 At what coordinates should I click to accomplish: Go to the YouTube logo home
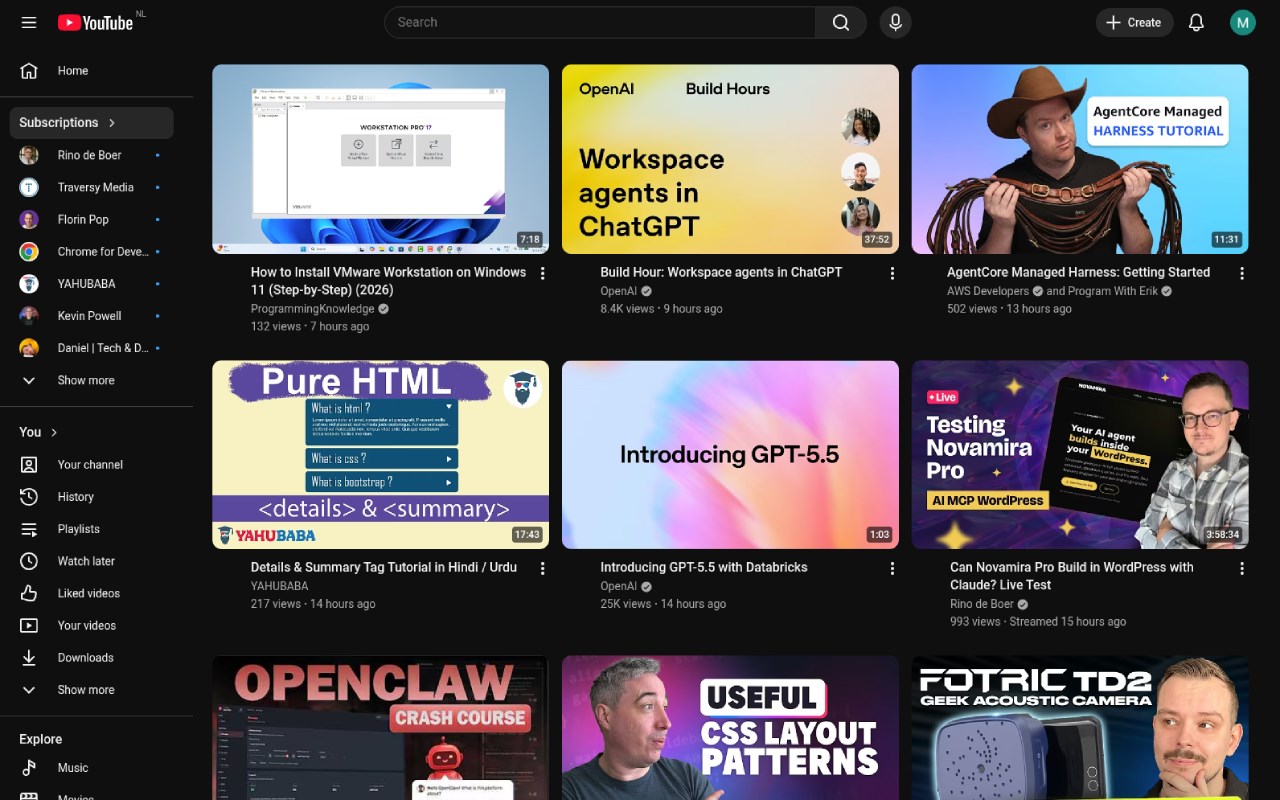point(95,22)
